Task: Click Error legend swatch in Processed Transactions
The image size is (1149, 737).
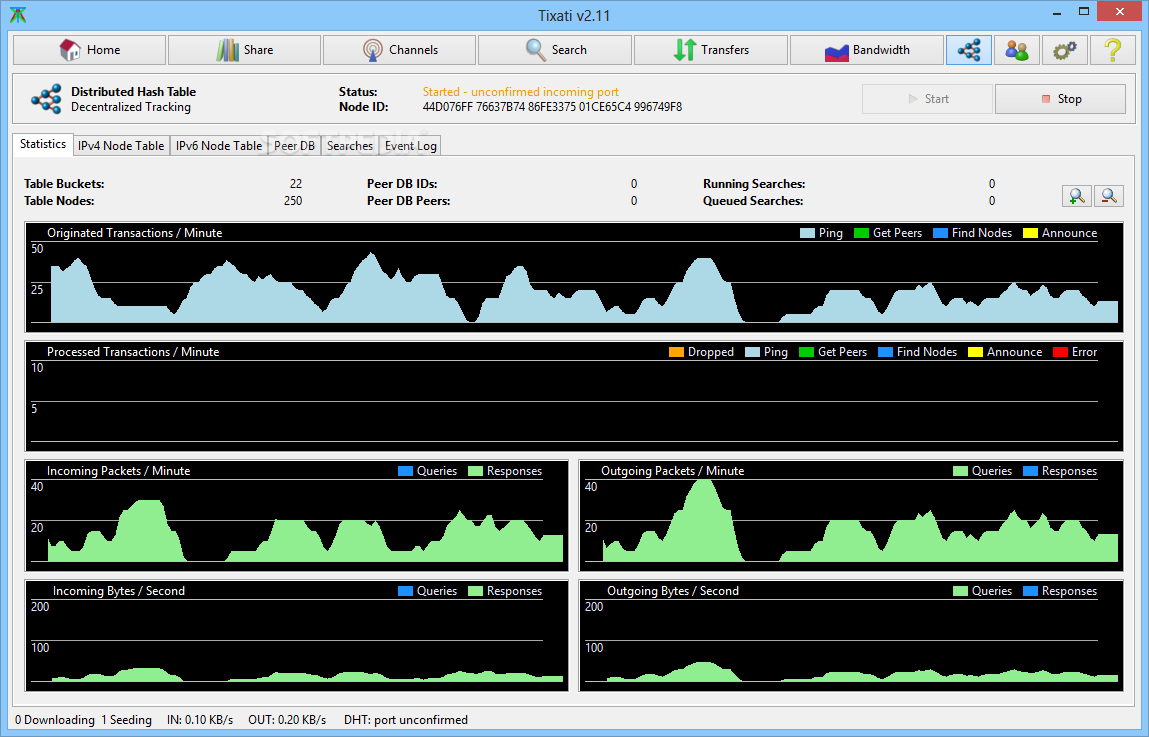Action: point(1060,352)
